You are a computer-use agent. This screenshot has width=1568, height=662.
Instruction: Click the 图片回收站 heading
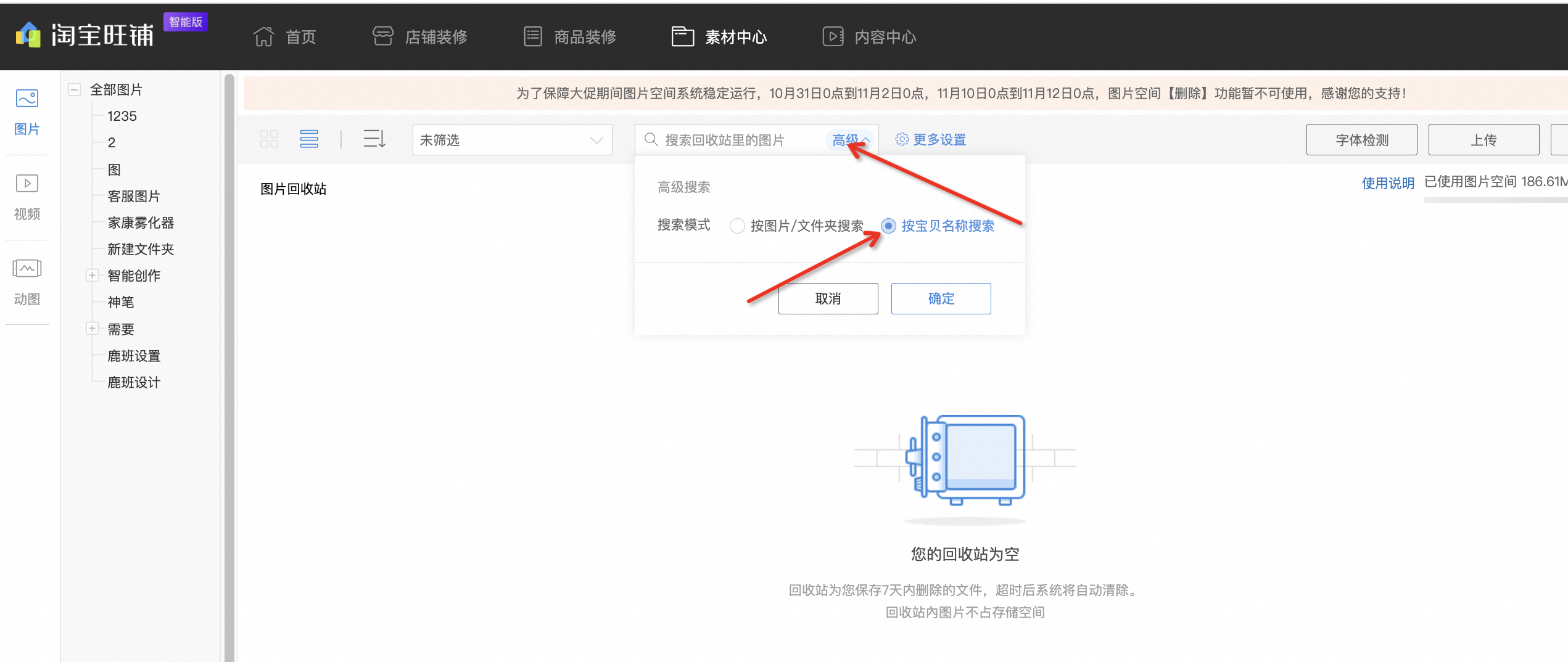294,189
